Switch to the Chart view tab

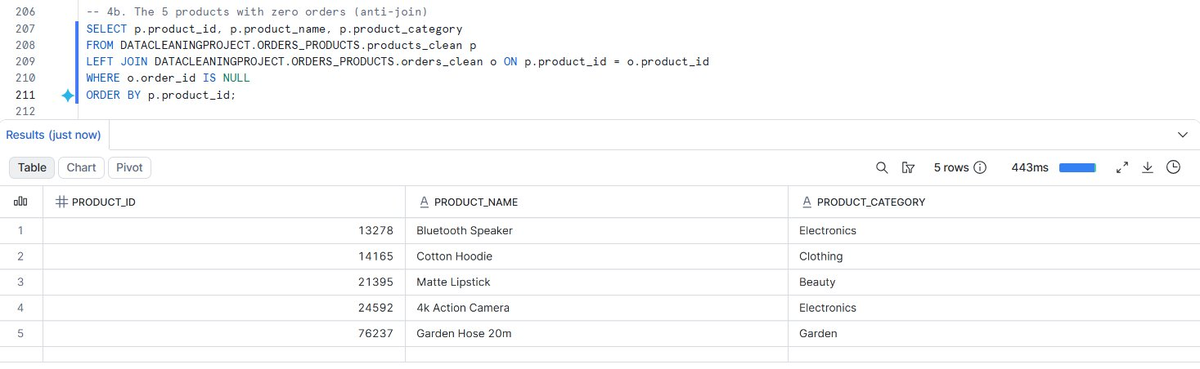click(x=82, y=168)
